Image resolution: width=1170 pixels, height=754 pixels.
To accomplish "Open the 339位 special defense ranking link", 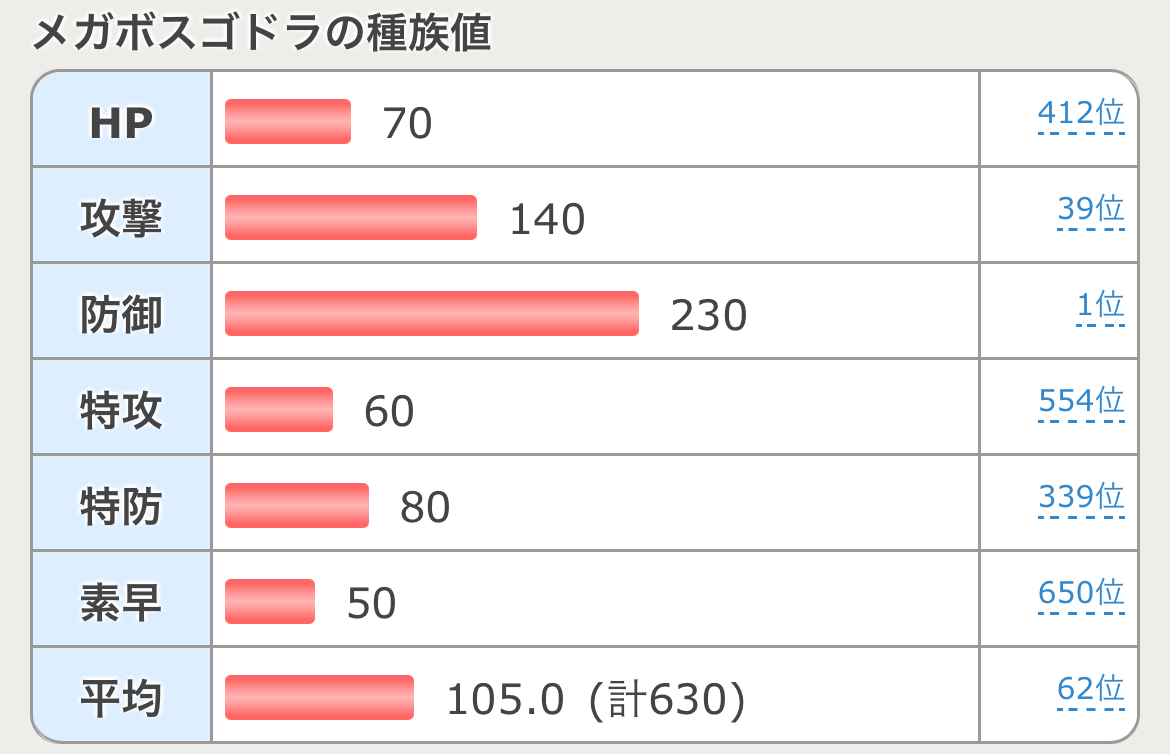I will point(1081,497).
